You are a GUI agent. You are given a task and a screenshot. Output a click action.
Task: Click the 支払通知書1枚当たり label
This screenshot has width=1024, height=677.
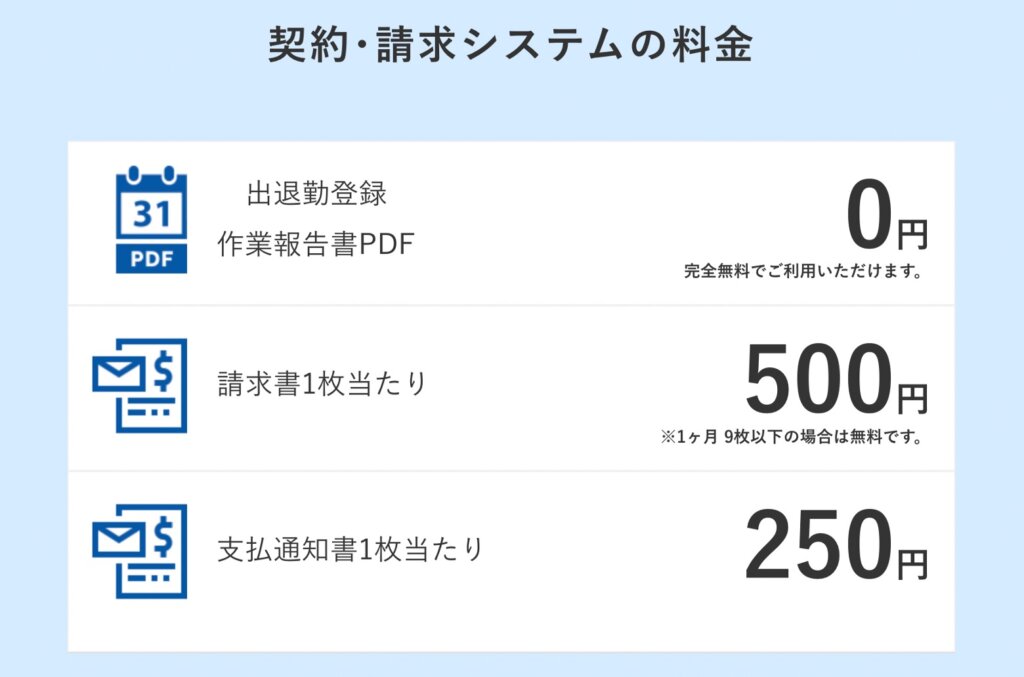[x=350, y=550]
